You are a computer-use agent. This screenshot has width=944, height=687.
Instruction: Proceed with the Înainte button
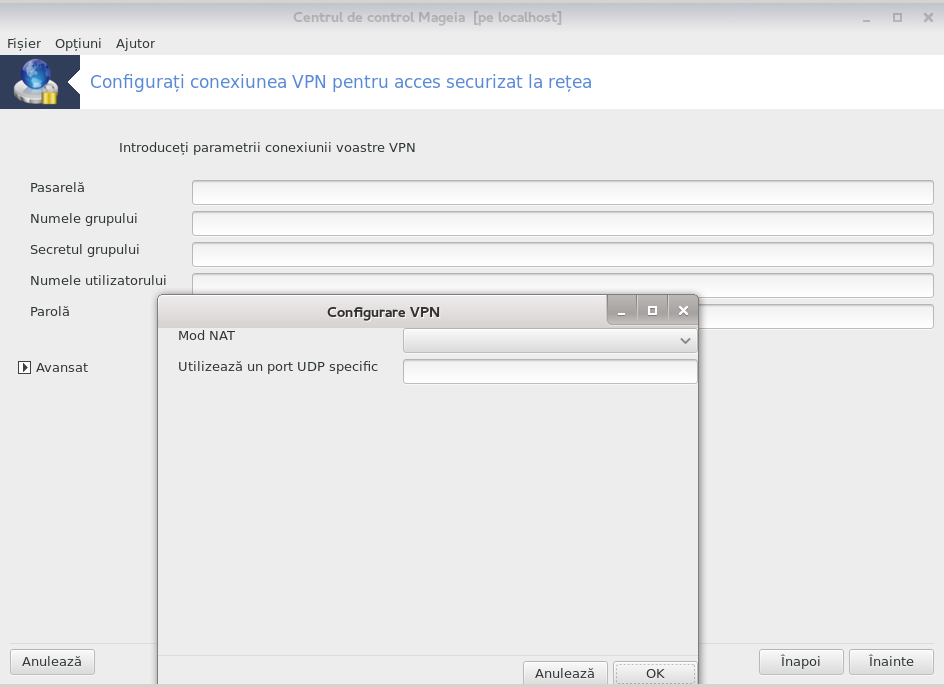click(x=891, y=662)
